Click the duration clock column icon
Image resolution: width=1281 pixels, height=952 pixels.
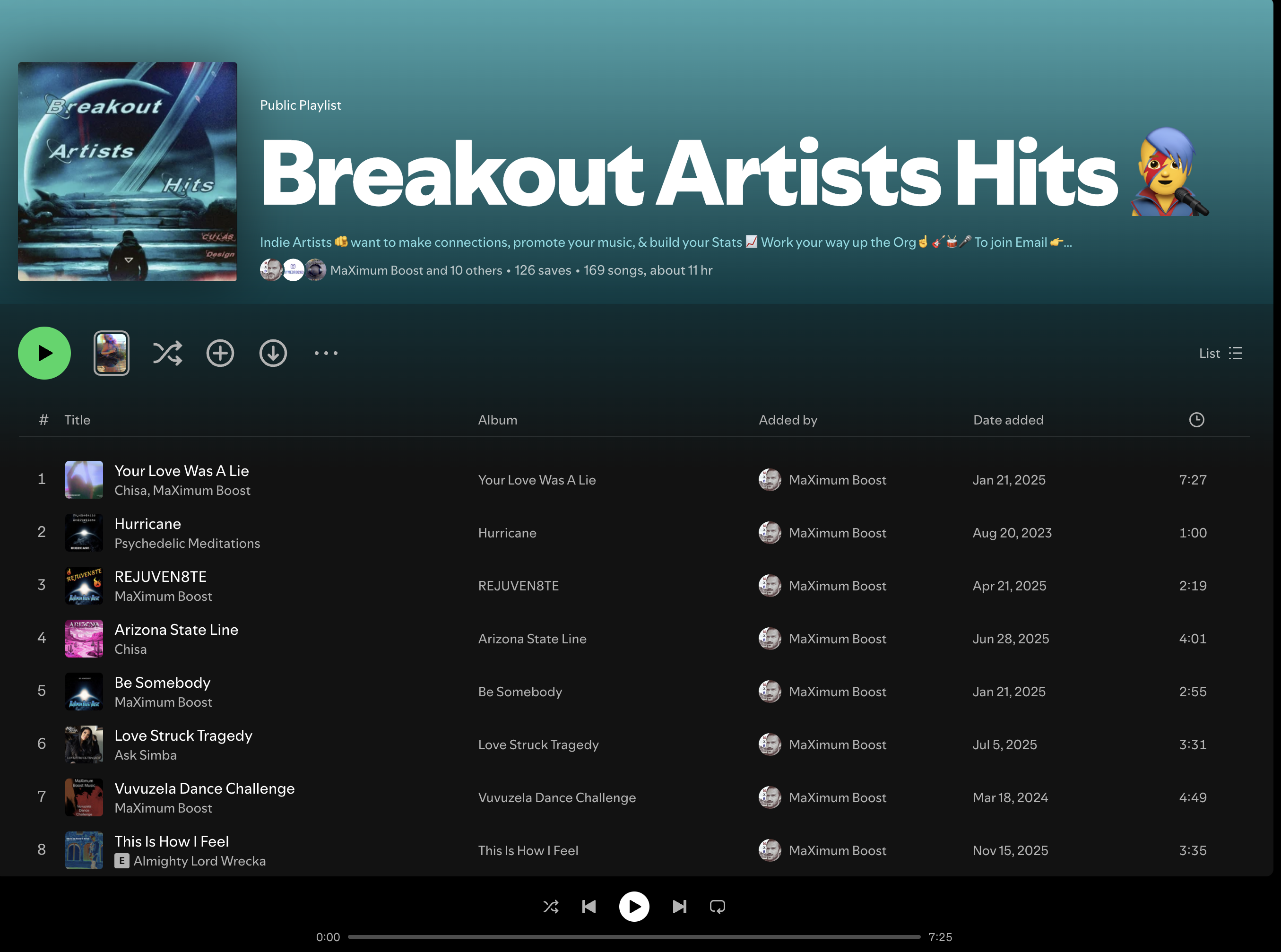[x=1196, y=420]
